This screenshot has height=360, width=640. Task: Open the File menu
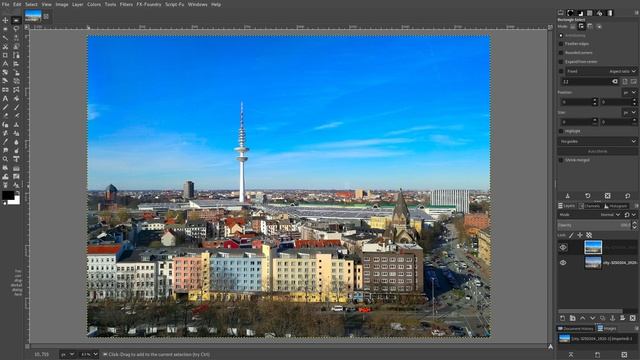6,4
